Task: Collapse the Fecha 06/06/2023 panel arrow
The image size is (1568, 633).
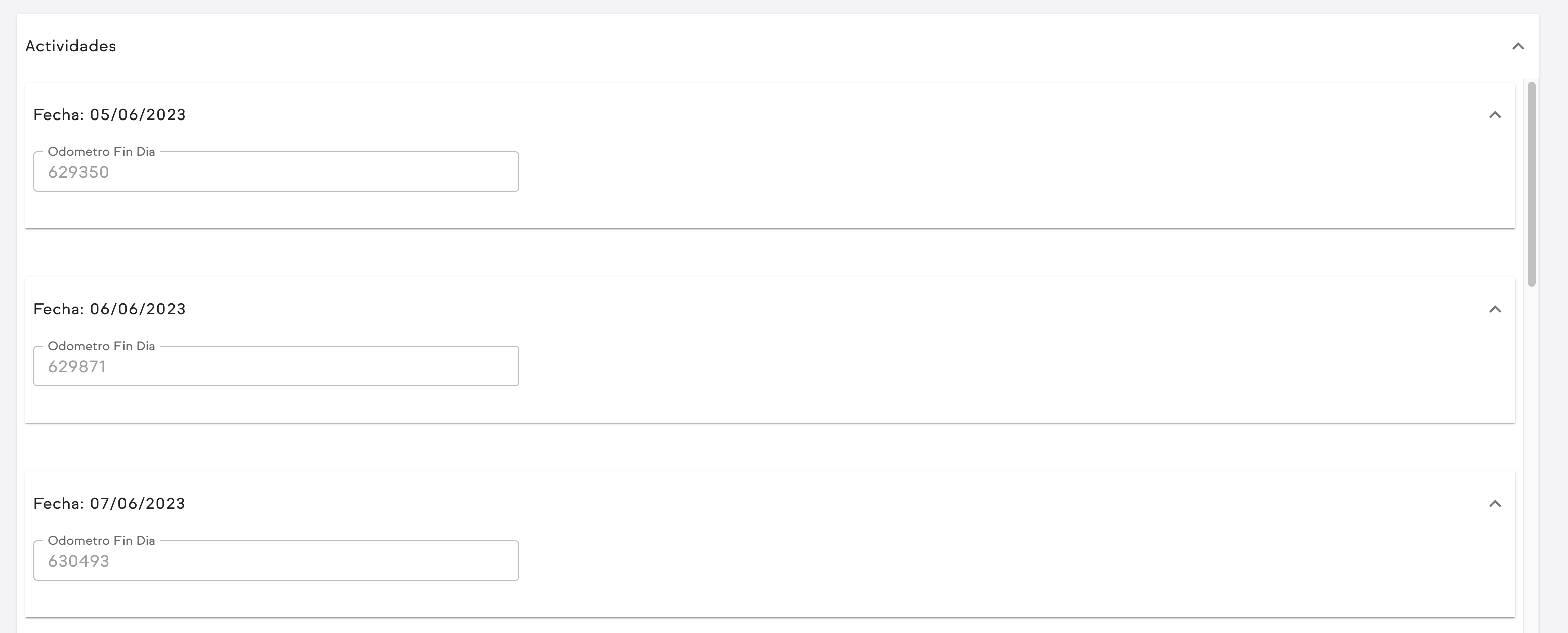Action: pyautogui.click(x=1495, y=309)
